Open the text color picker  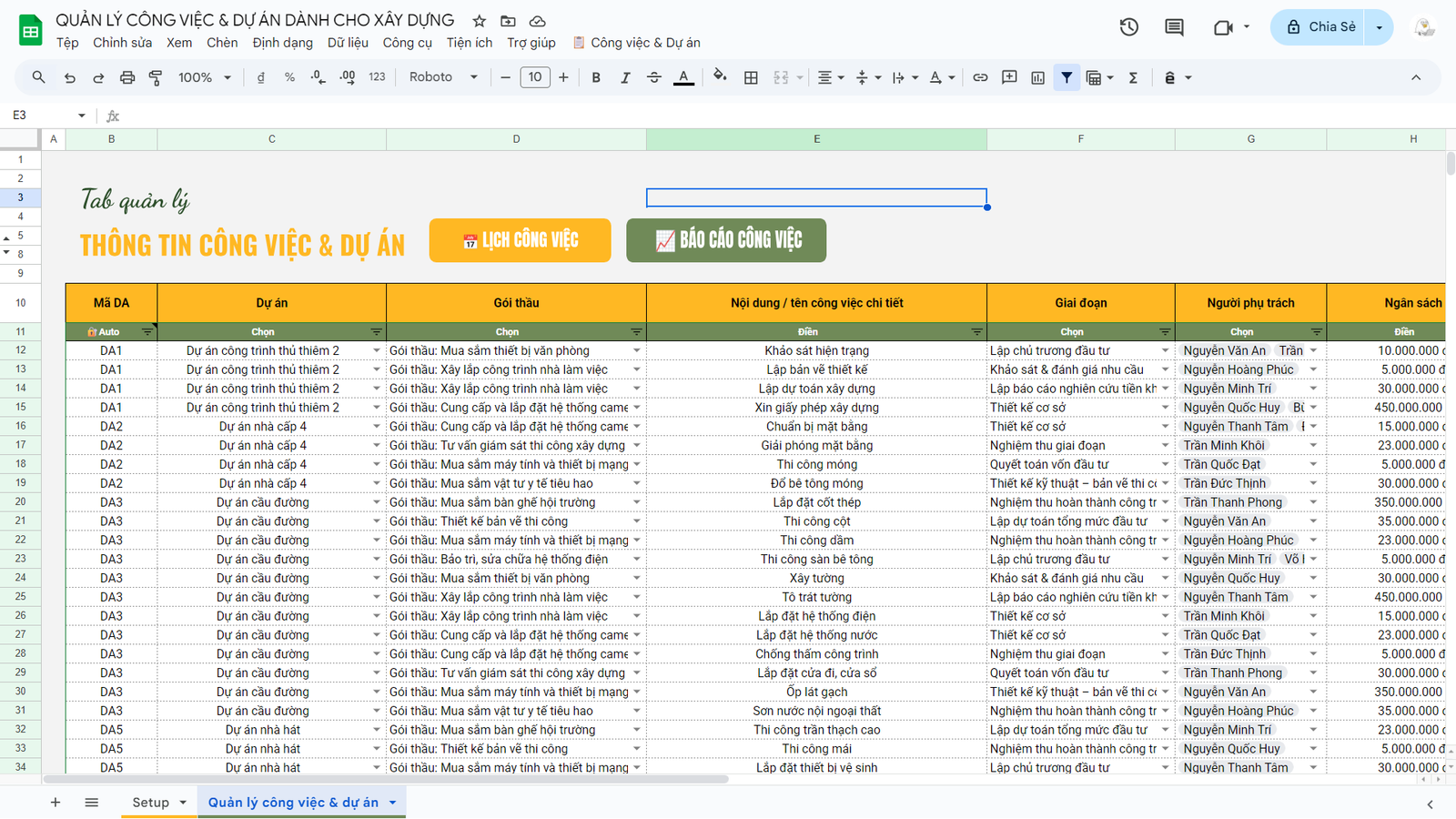click(x=683, y=78)
